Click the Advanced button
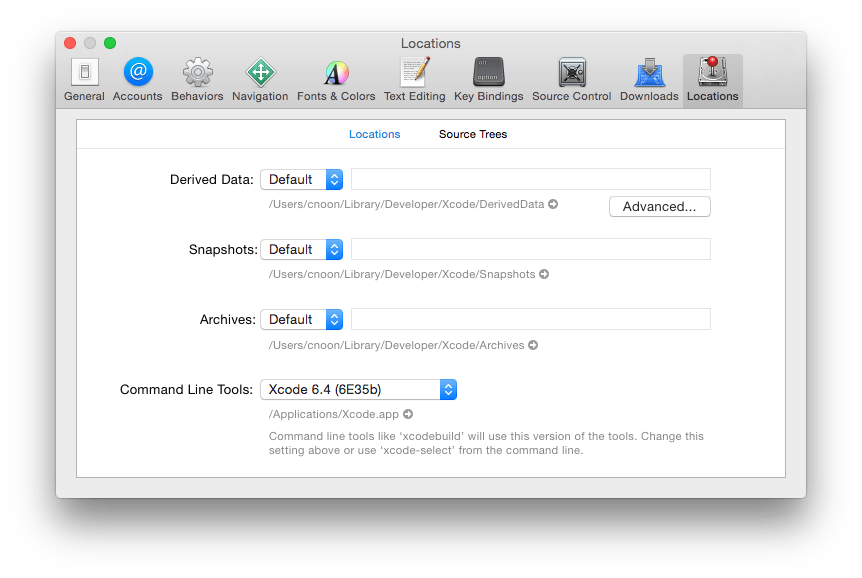This screenshot has width=862, height=578. click(x=659, y=206)
